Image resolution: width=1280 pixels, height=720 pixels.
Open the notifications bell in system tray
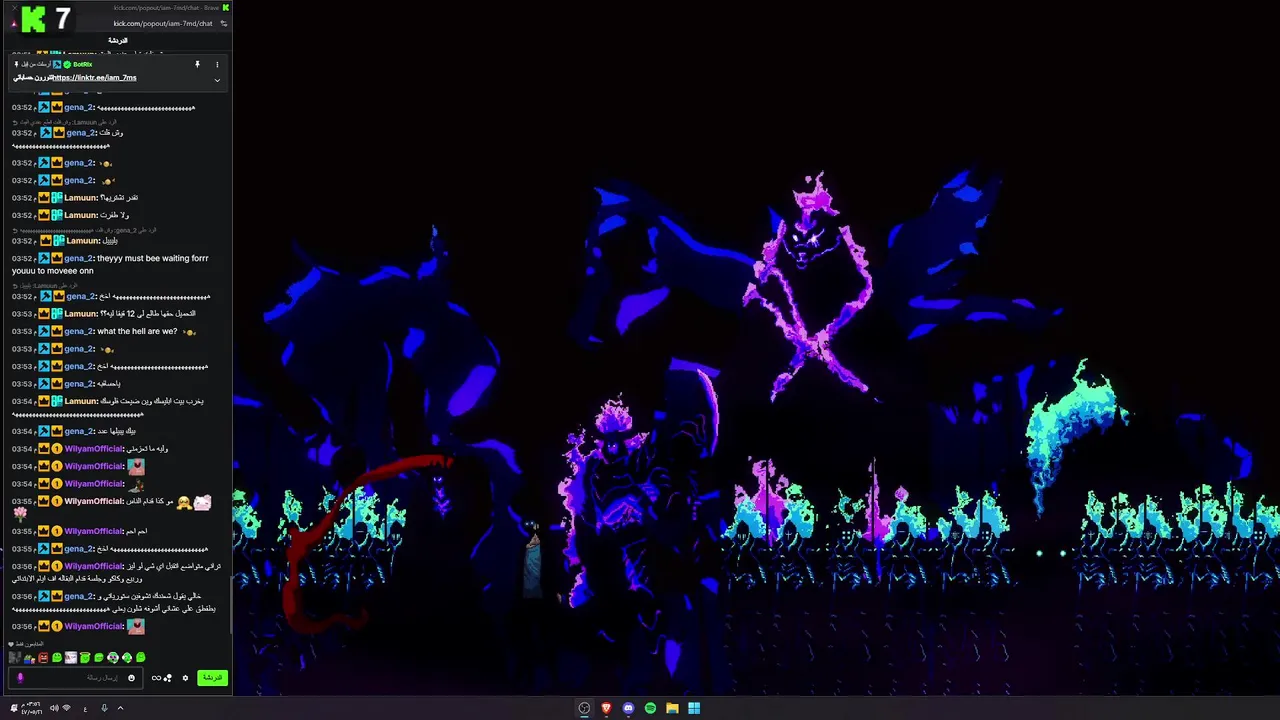pyautogui.click(x=14, y=708)
